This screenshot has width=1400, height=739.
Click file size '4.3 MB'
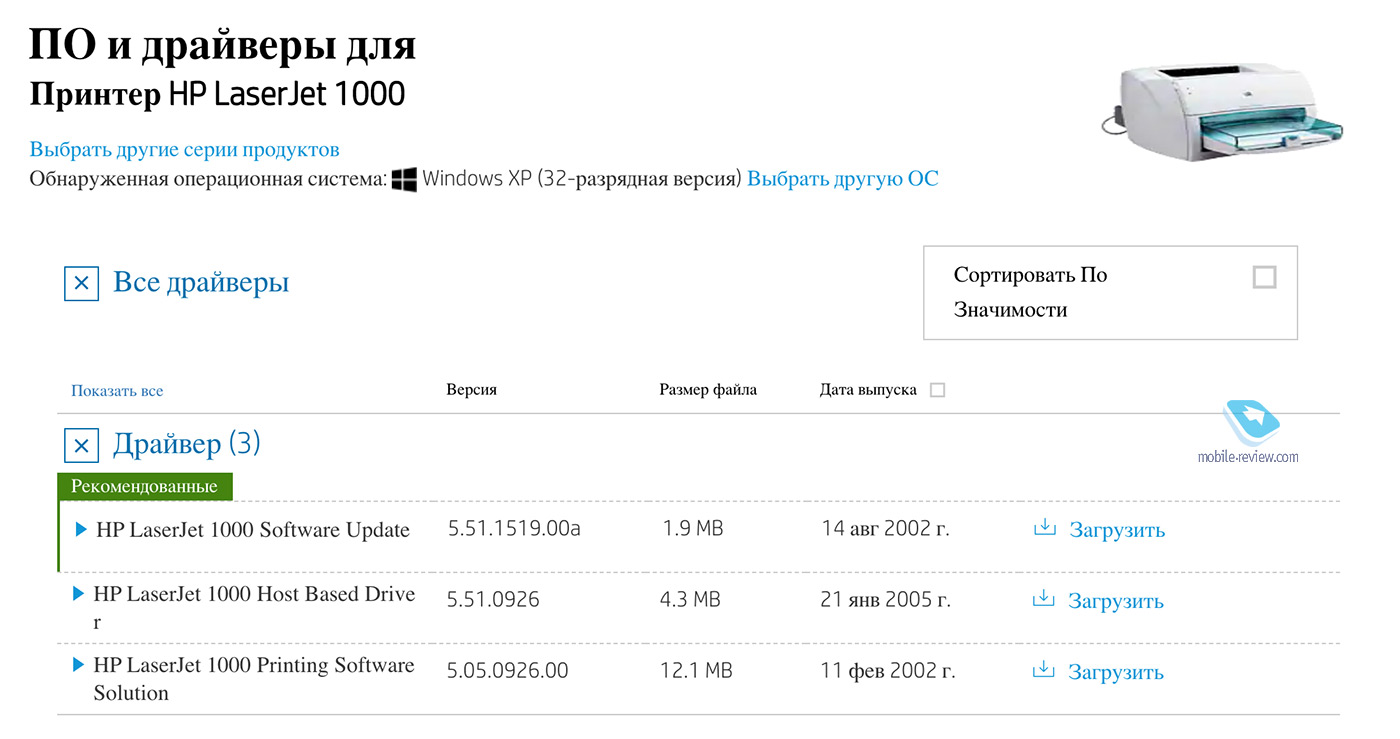point(690,600)
